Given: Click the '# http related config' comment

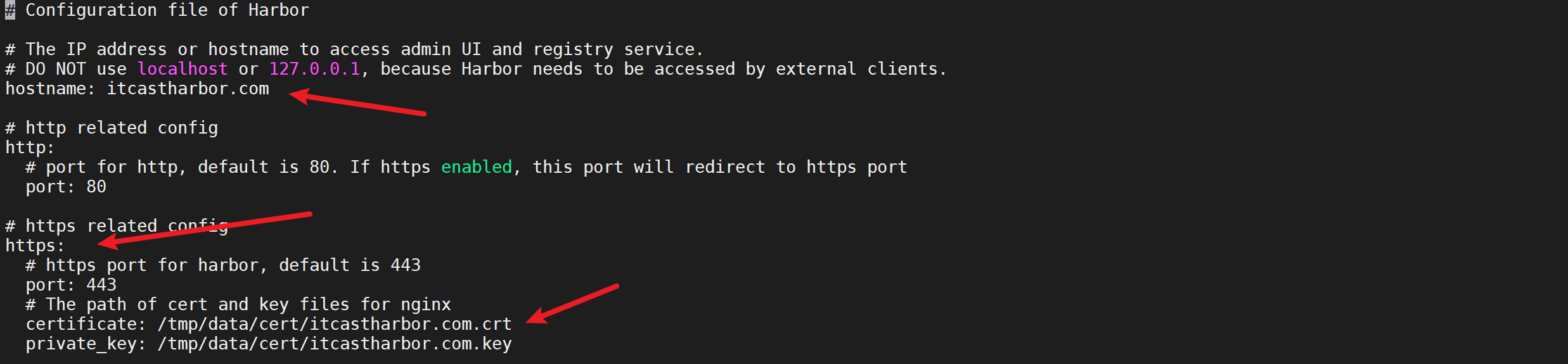Looking at the screenshot, I should click(x=112, y=128).
